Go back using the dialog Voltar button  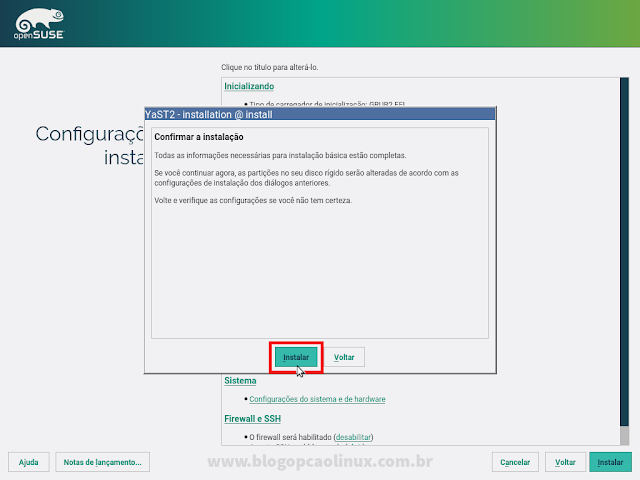(344, 357)
